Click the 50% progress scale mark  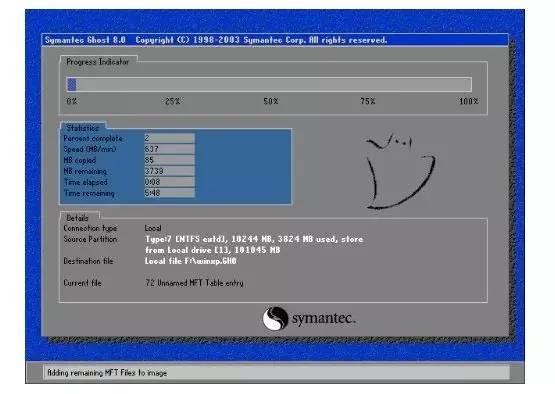tap(271, 101)
